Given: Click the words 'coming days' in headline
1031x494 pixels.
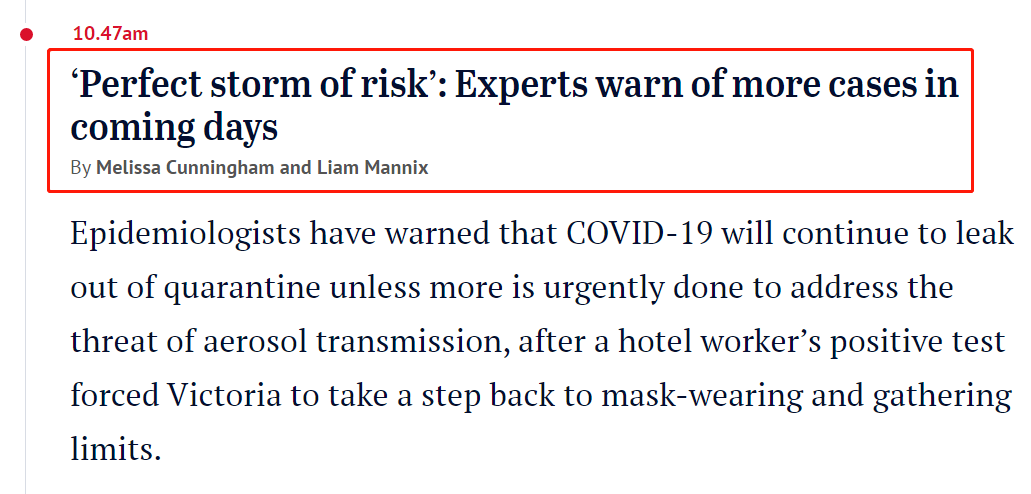Looking at the screenshot, I should pos(174,128).
